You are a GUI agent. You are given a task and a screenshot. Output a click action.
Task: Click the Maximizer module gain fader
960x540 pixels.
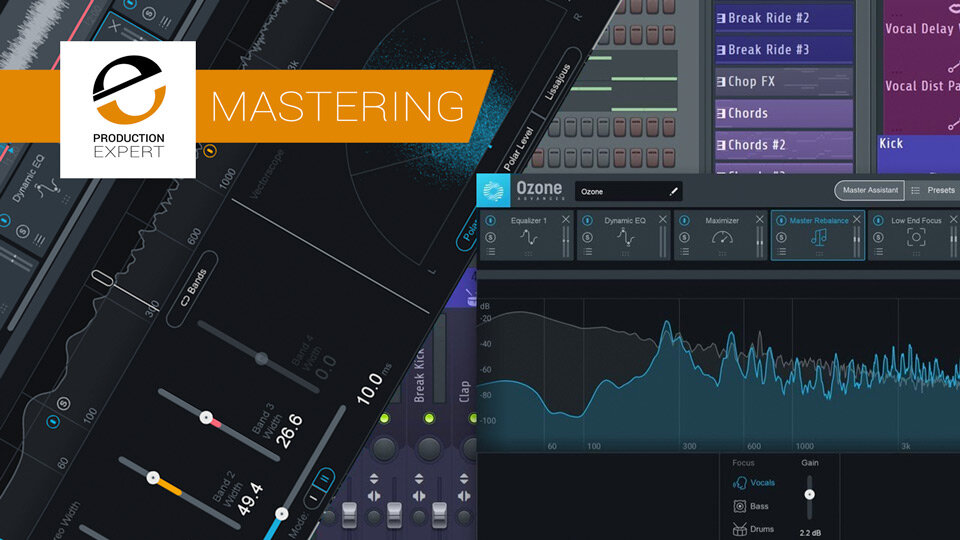tap(759, 242)
